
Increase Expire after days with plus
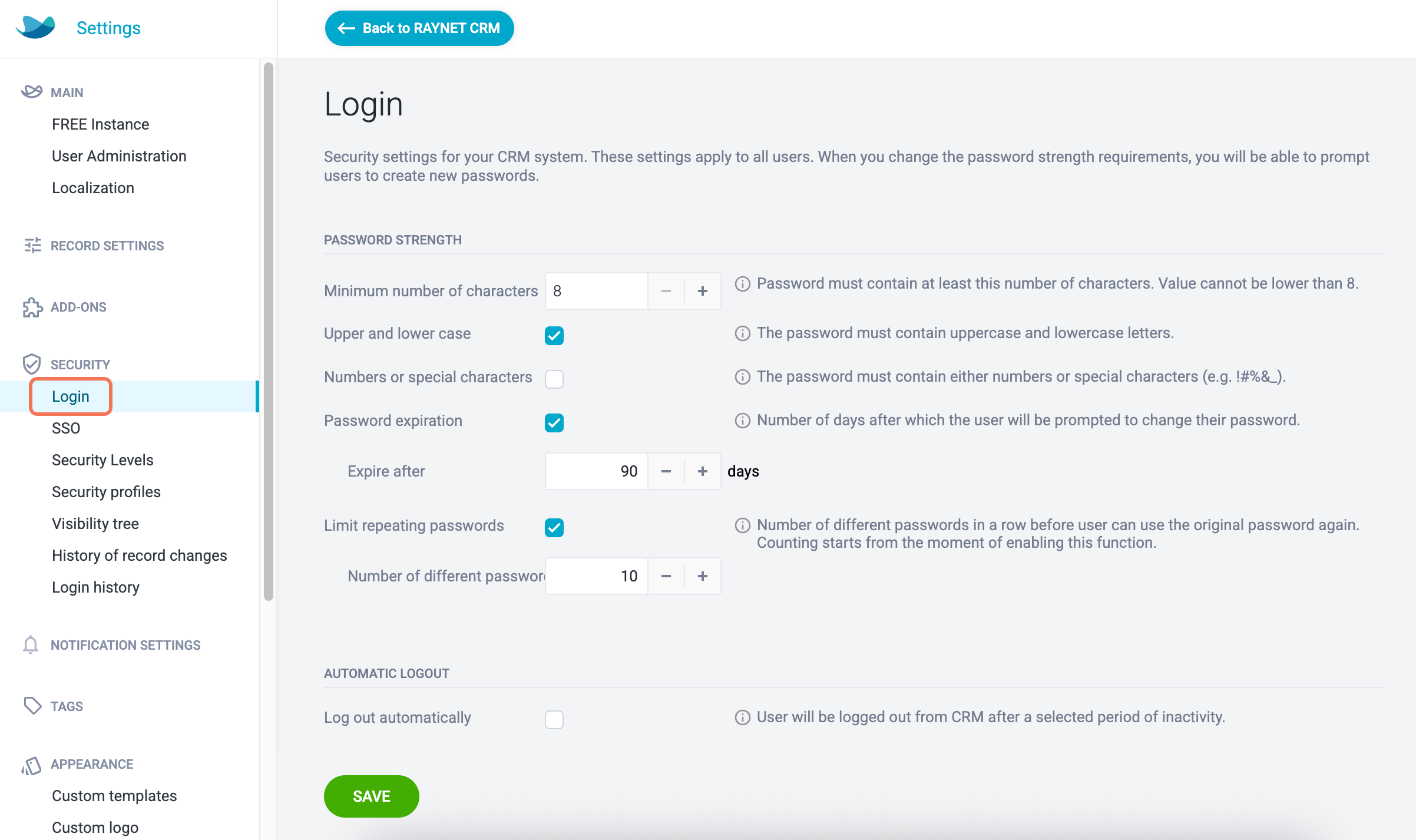click(x=703, y=471)
